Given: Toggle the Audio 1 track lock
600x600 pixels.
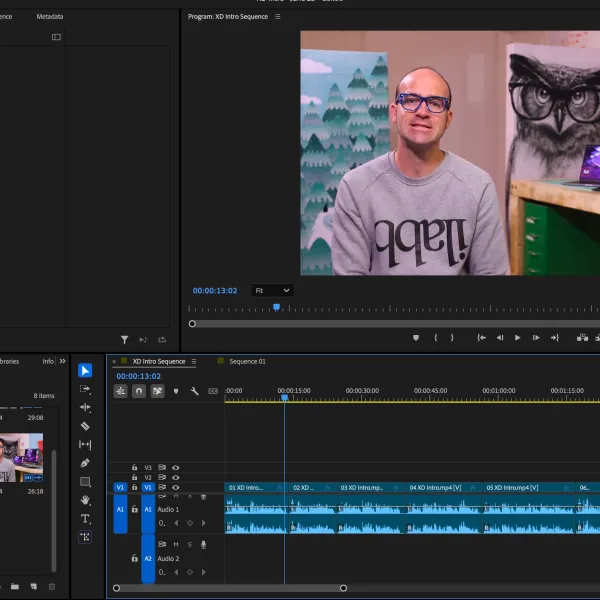Looking at the screenshot, I should coord(135,509).
